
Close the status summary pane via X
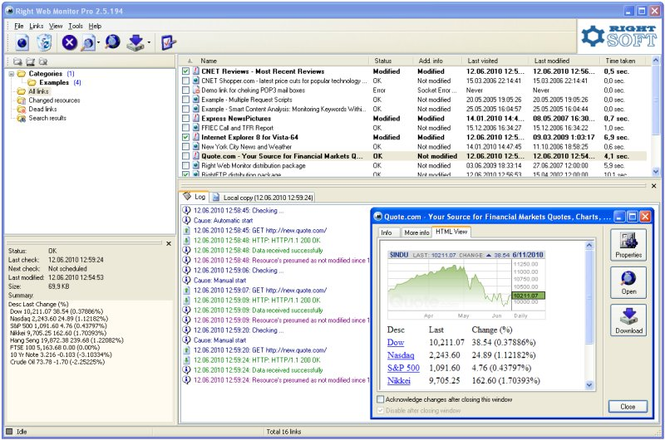point(168,244)
